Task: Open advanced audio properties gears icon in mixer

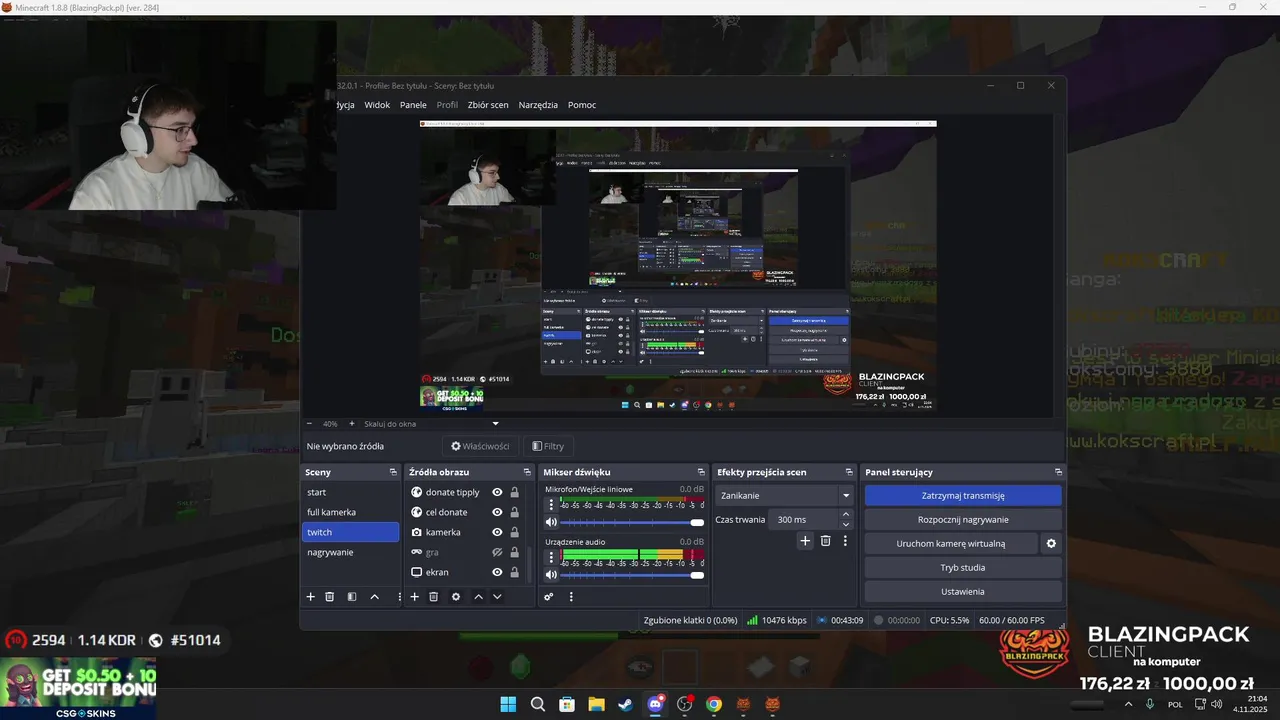Action: click(549, 597)
